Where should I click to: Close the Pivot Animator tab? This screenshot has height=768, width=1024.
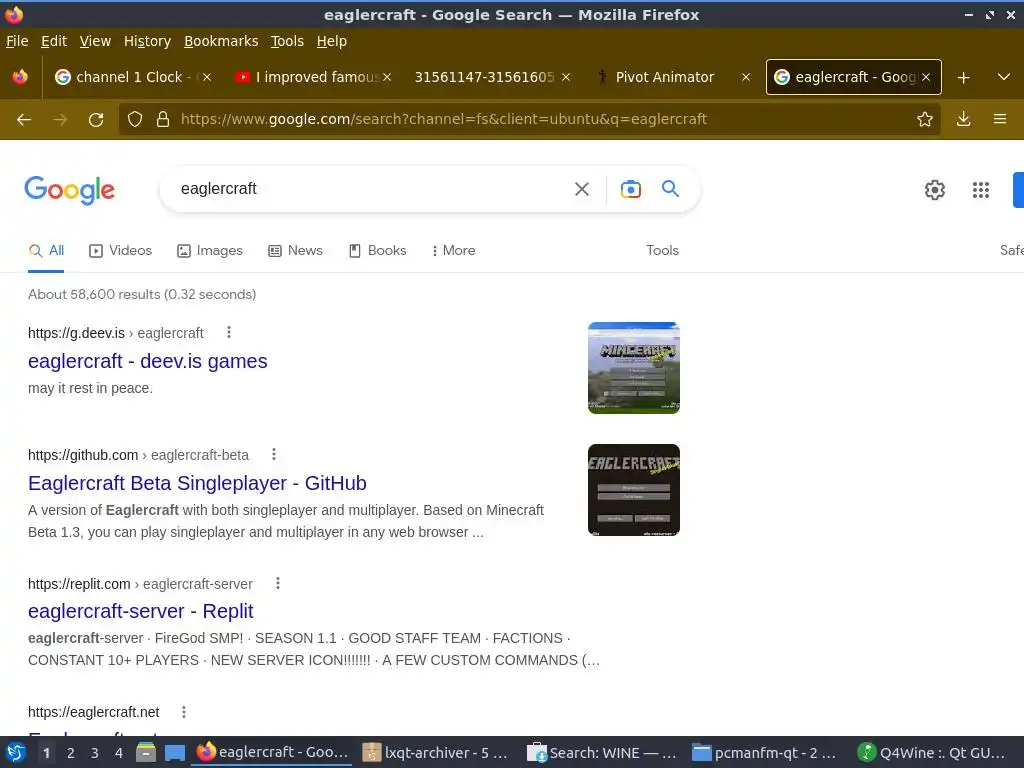coord(745,77)
